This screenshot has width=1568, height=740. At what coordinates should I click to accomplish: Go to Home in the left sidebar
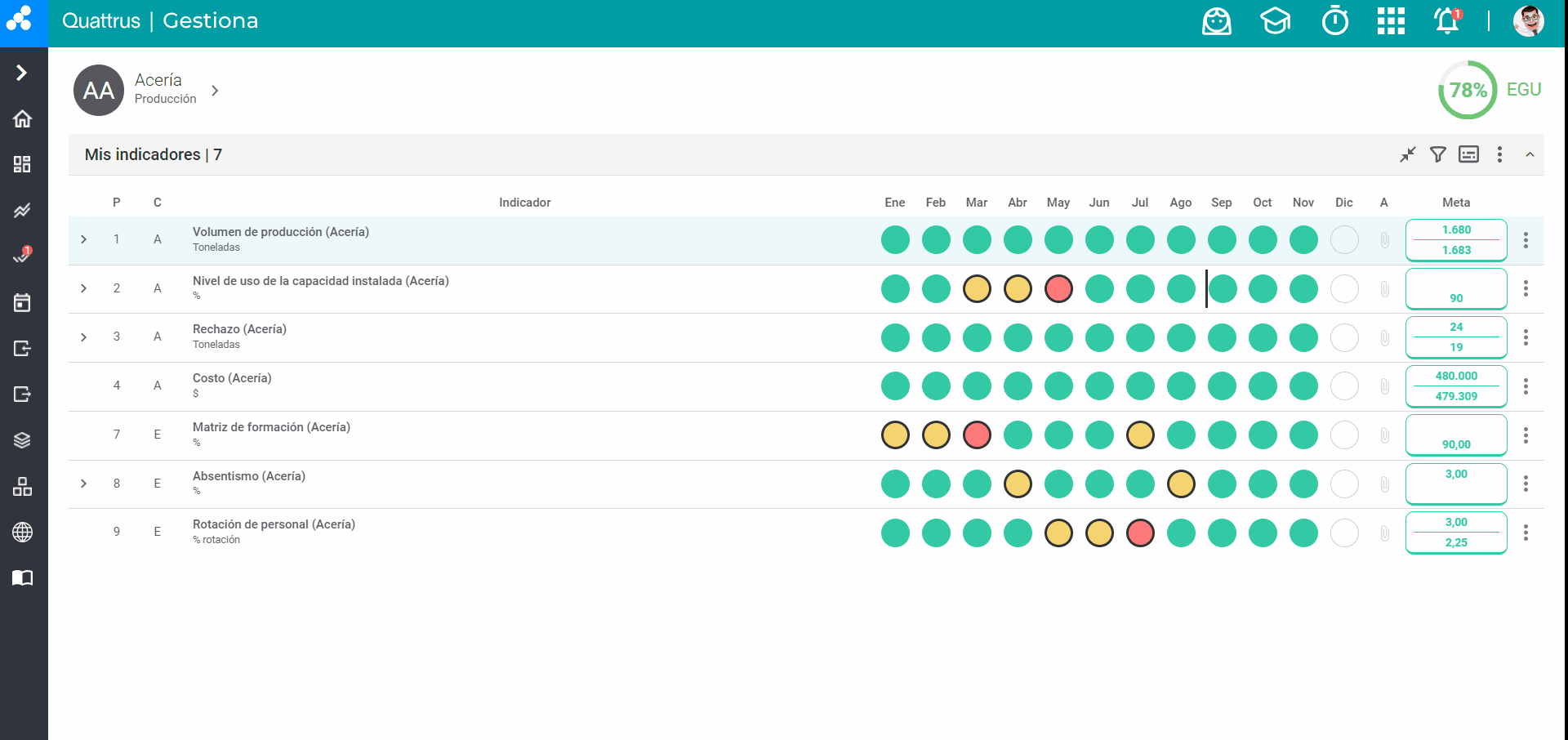tap(23, 119)
